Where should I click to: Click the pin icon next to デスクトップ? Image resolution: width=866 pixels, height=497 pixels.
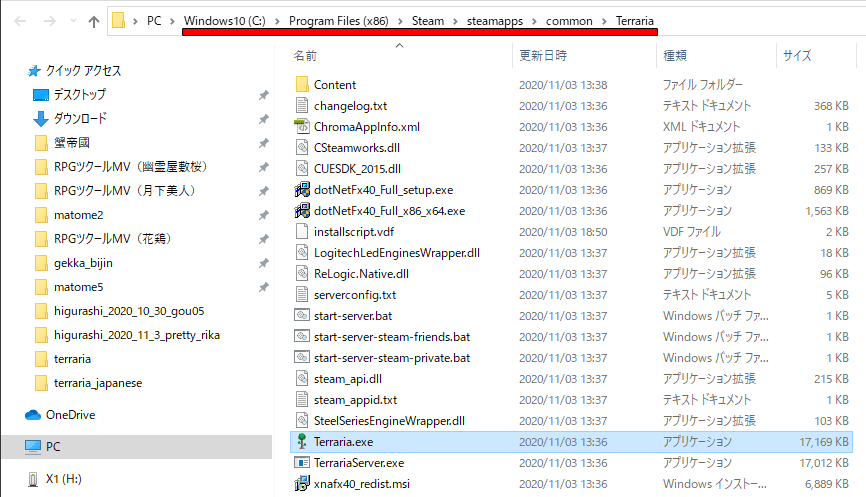[x=264, y=95]
